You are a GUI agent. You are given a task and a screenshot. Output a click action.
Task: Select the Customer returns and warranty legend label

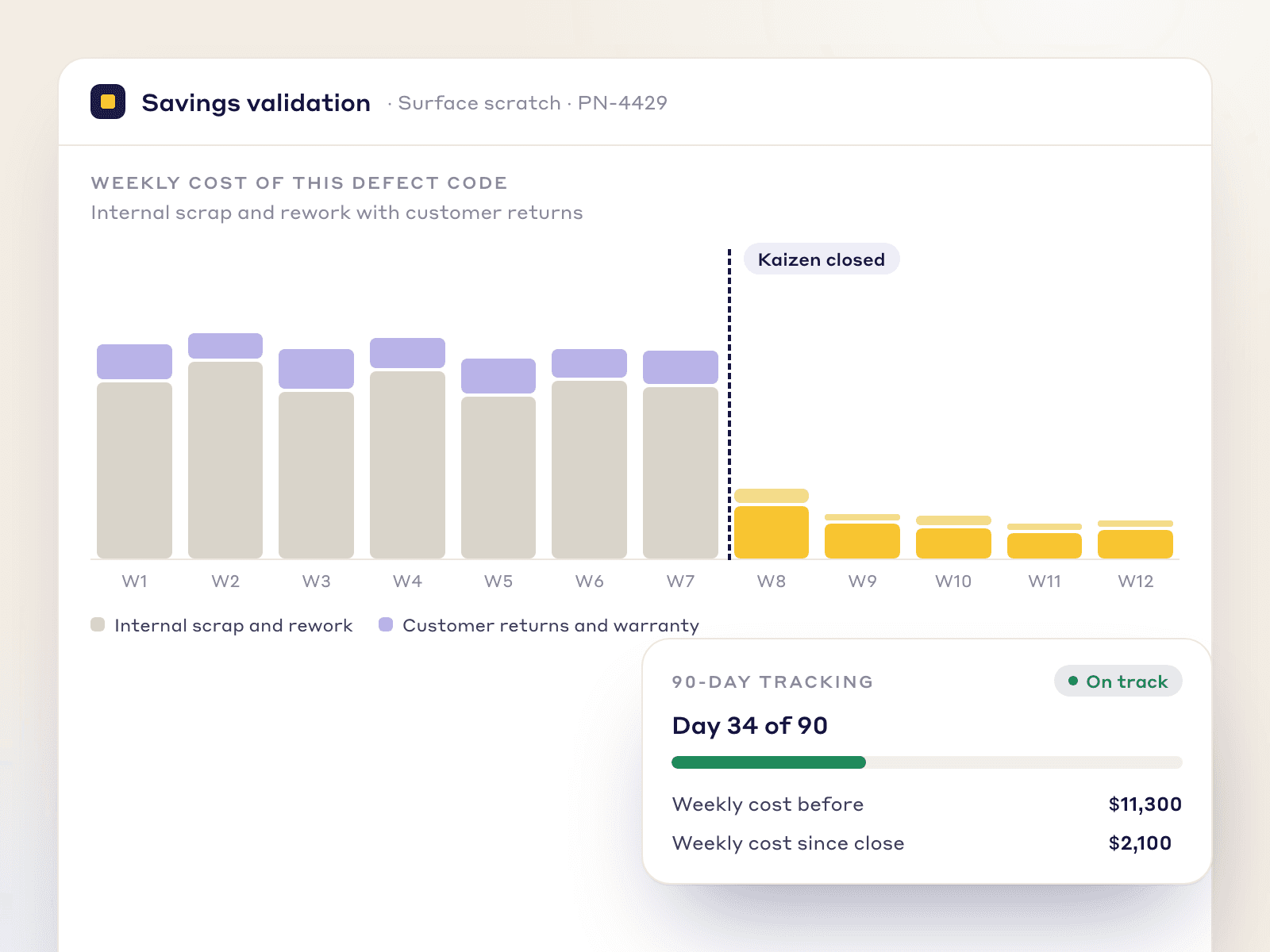pos(551,625)
